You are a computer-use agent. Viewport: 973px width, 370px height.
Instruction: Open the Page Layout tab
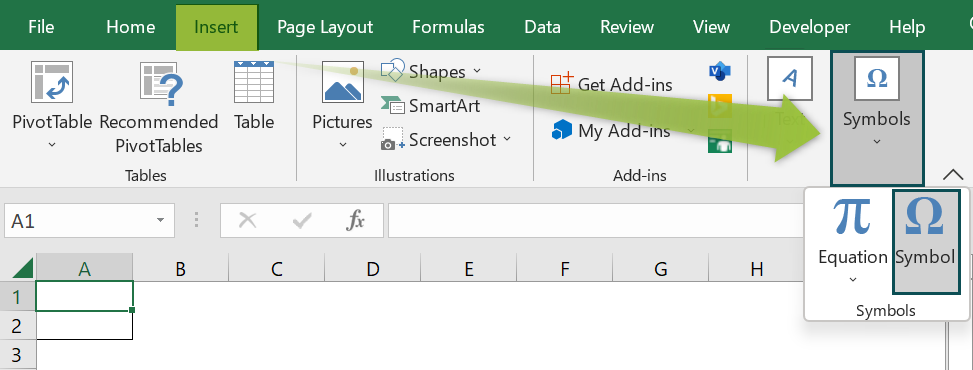click(x=325, y=27)
